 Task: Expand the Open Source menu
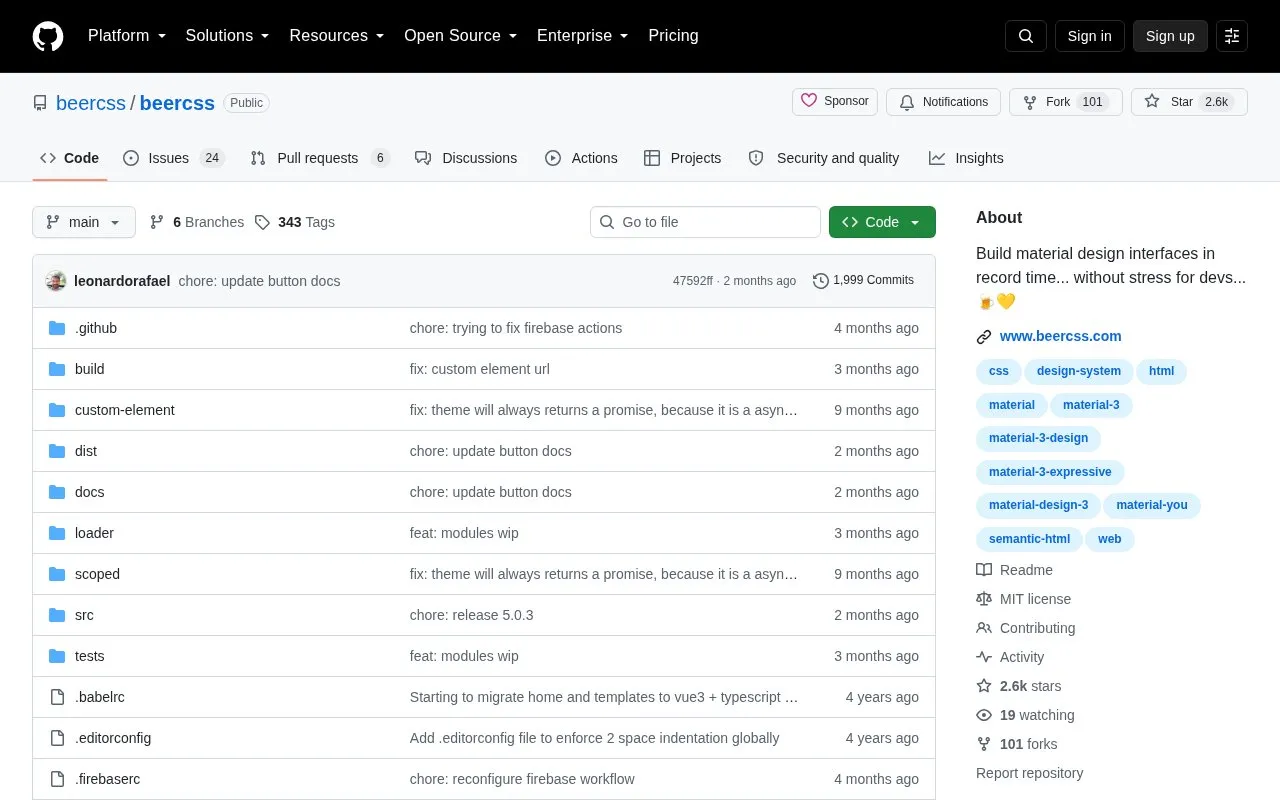pyautogui.click(x=461, y=36)
